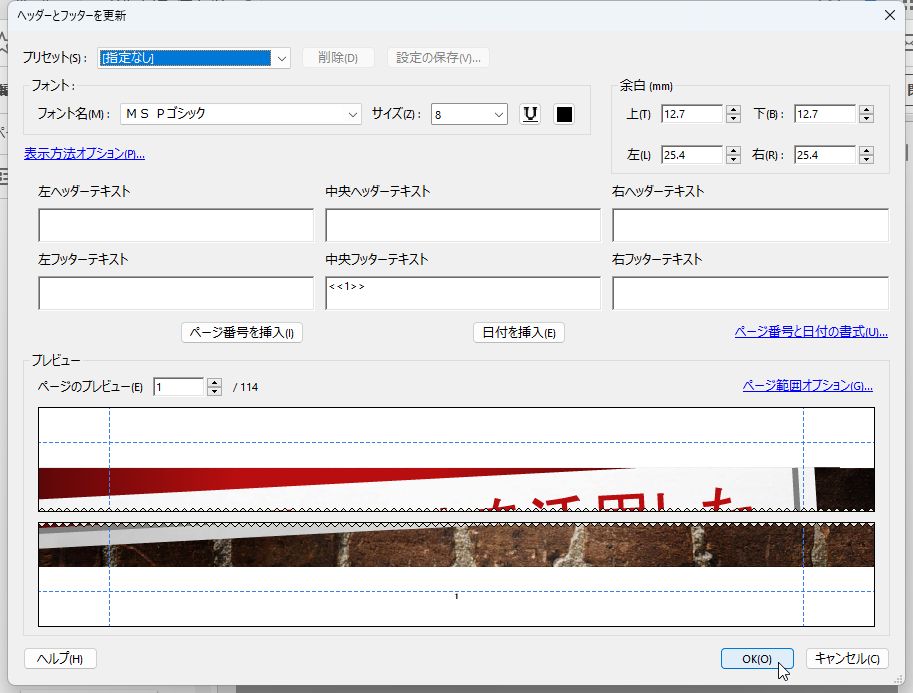Increment the 下 bottom margin stepper

point(867,109)
